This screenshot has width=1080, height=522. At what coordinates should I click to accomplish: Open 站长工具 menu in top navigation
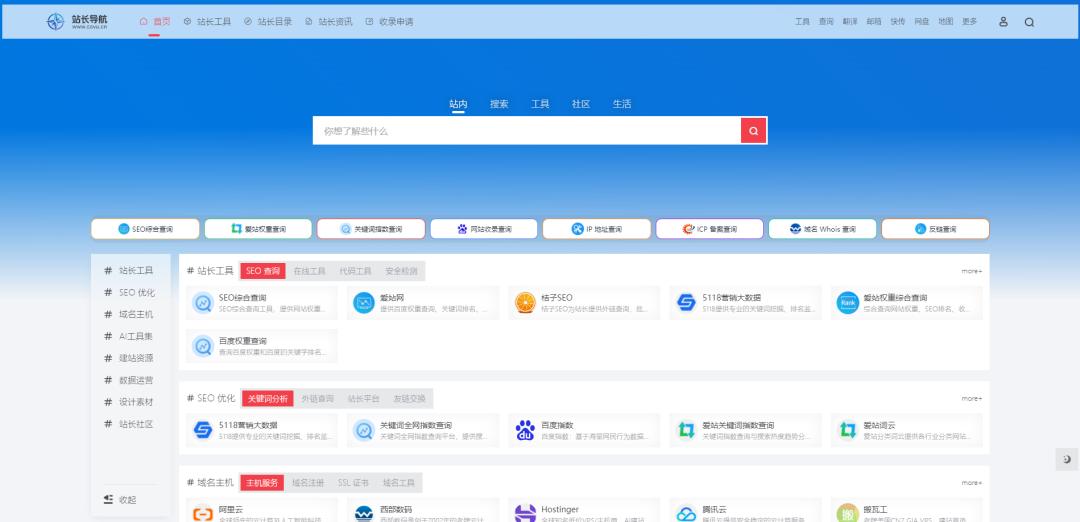pyautogui.click(x=207, y=21)
